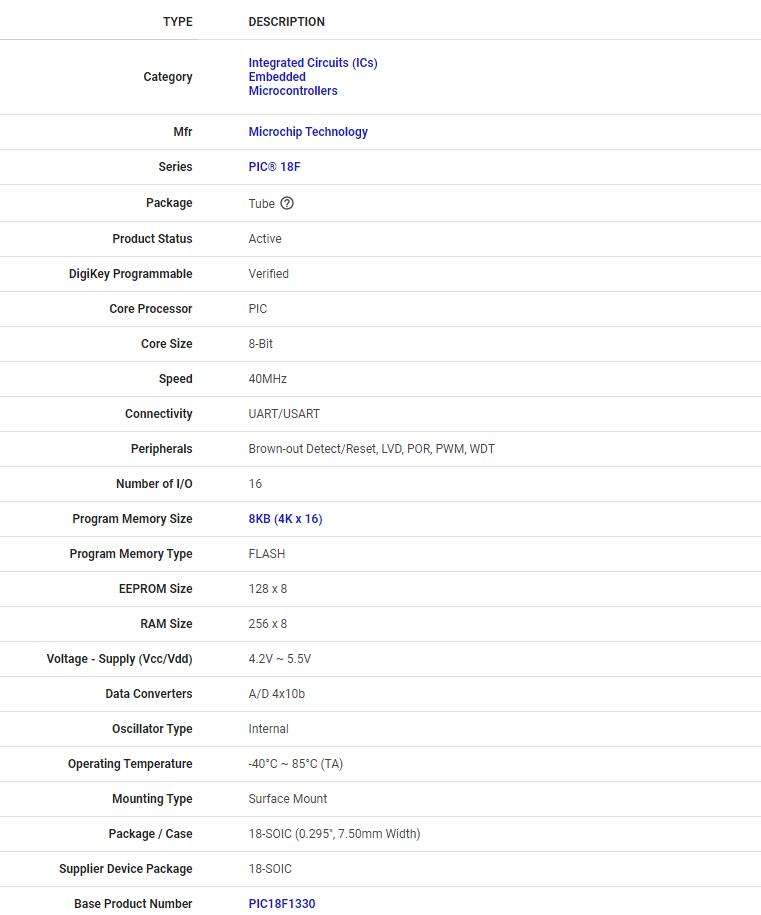The height and width of the screenshot is (915, 761).
Task: Select the 18-SOIC supplier device package value
Action: 270,869
